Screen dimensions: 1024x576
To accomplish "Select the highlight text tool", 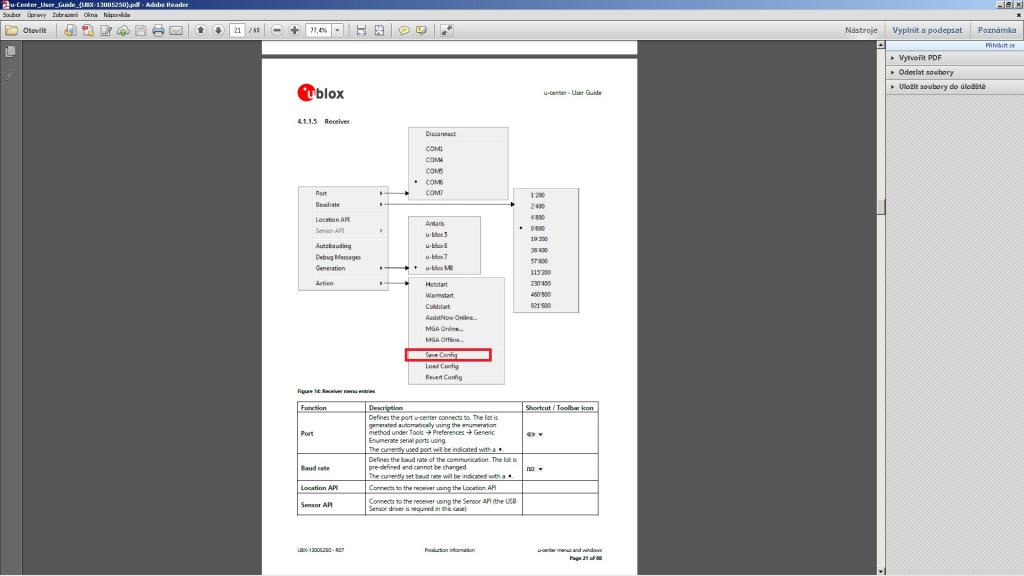I will click(x=422, y=30).
